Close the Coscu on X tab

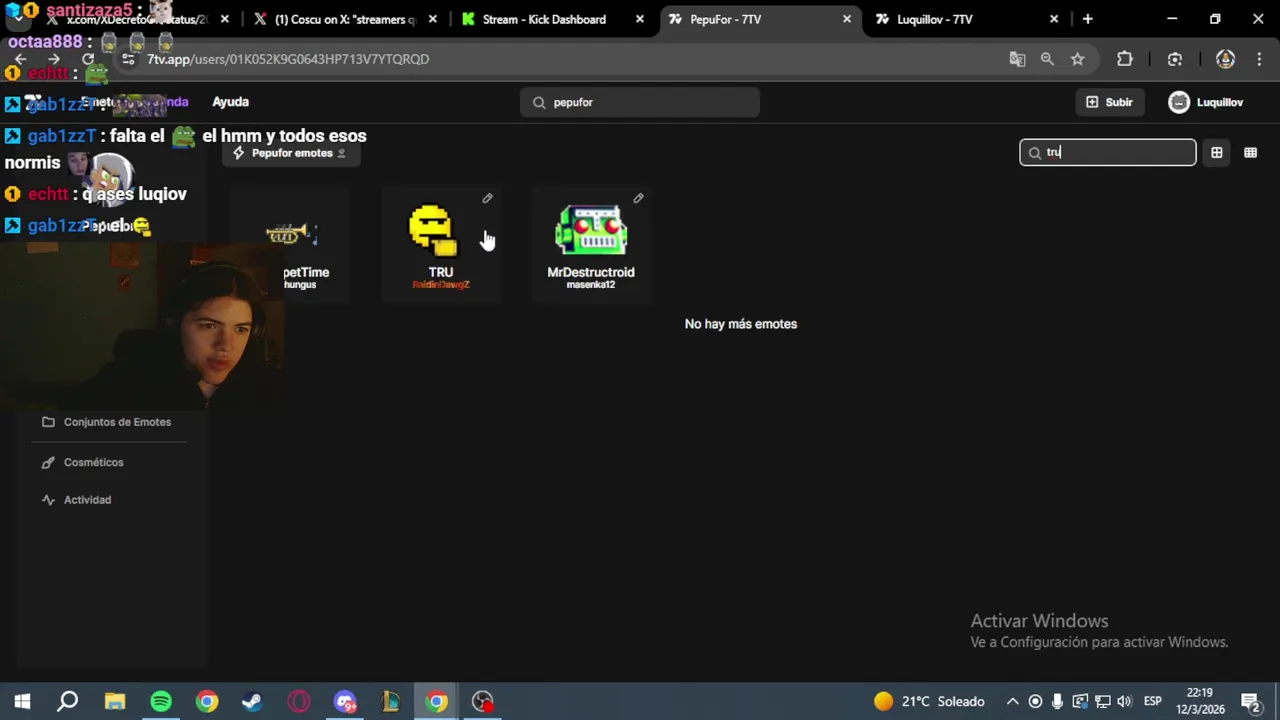click(432, 19)
